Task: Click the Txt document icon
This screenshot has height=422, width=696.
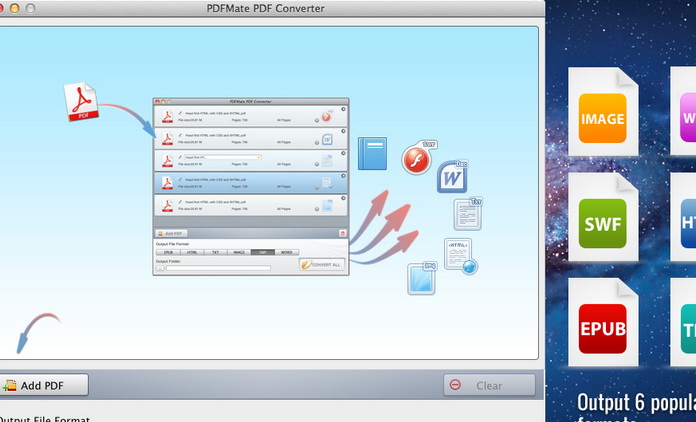Action: click(467, 214)
